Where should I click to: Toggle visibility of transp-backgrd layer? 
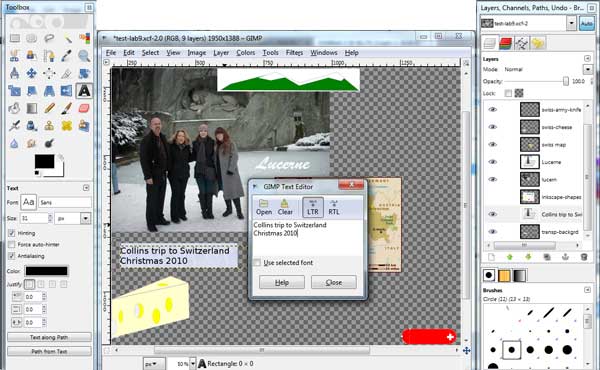tap(492, 232)
